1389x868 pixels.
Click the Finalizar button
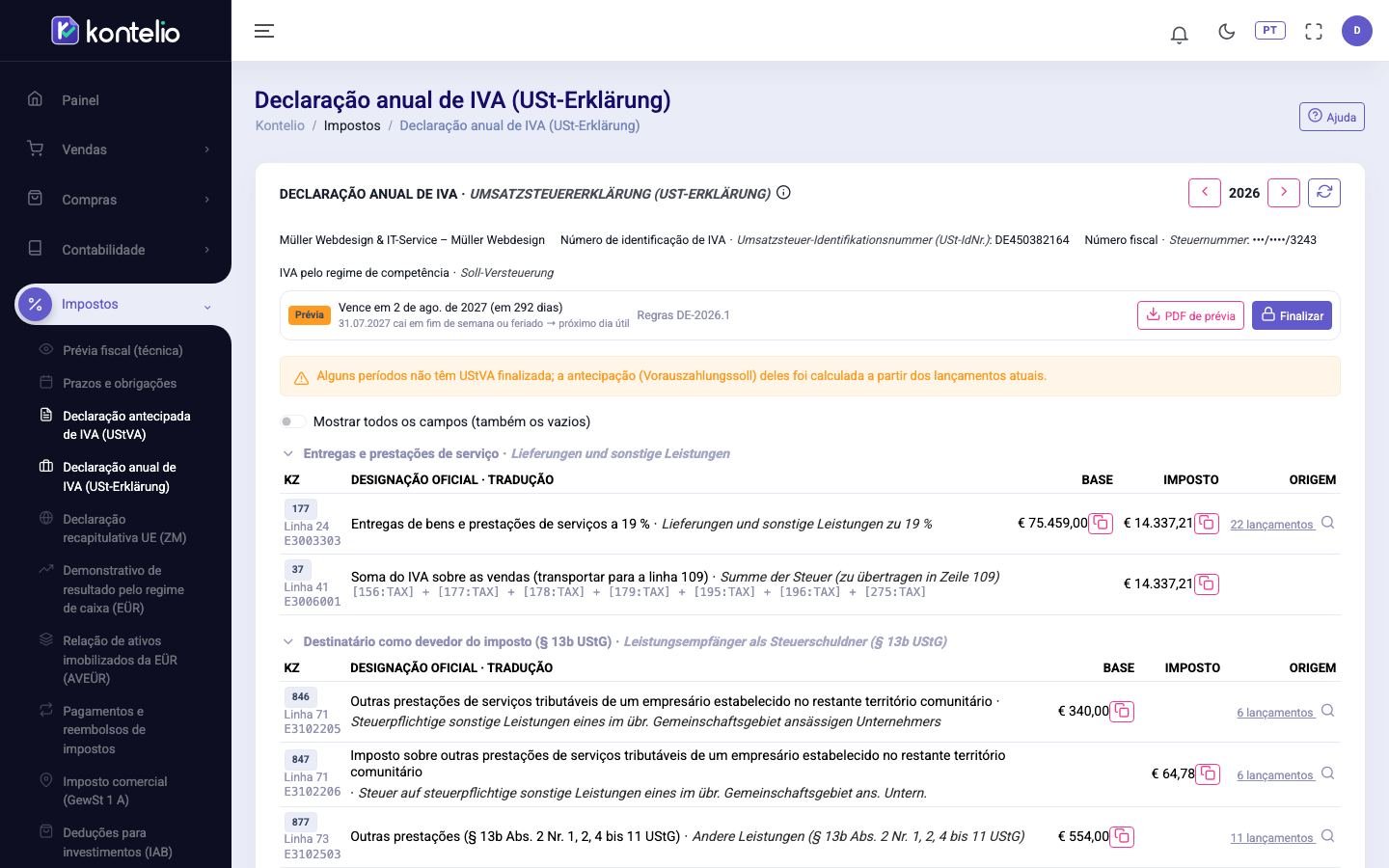(1292, 315)
